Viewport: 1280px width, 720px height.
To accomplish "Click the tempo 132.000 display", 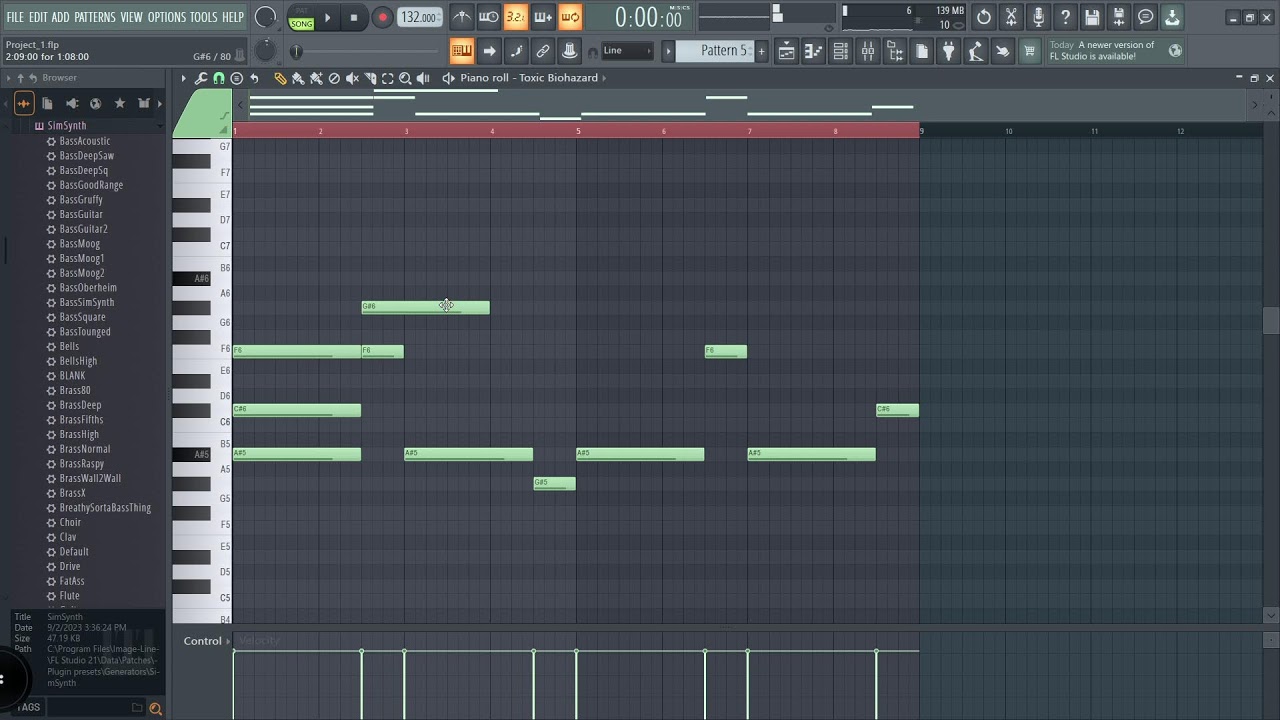I will click(x=419, y=17).
